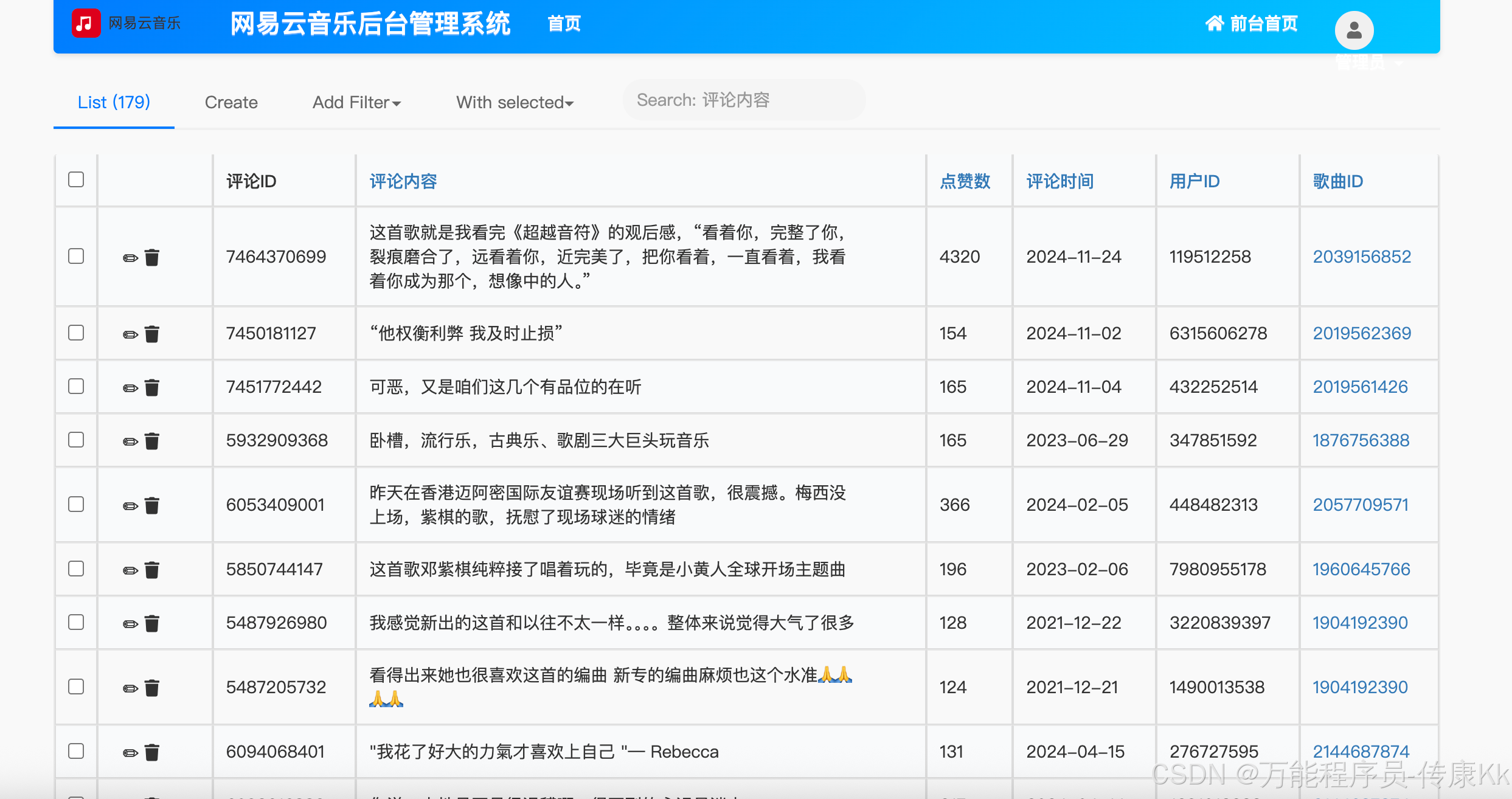Viewport: 1512px width, 799px height.
Task: Check the box for comment 7464370699
Action: (76, 256)
